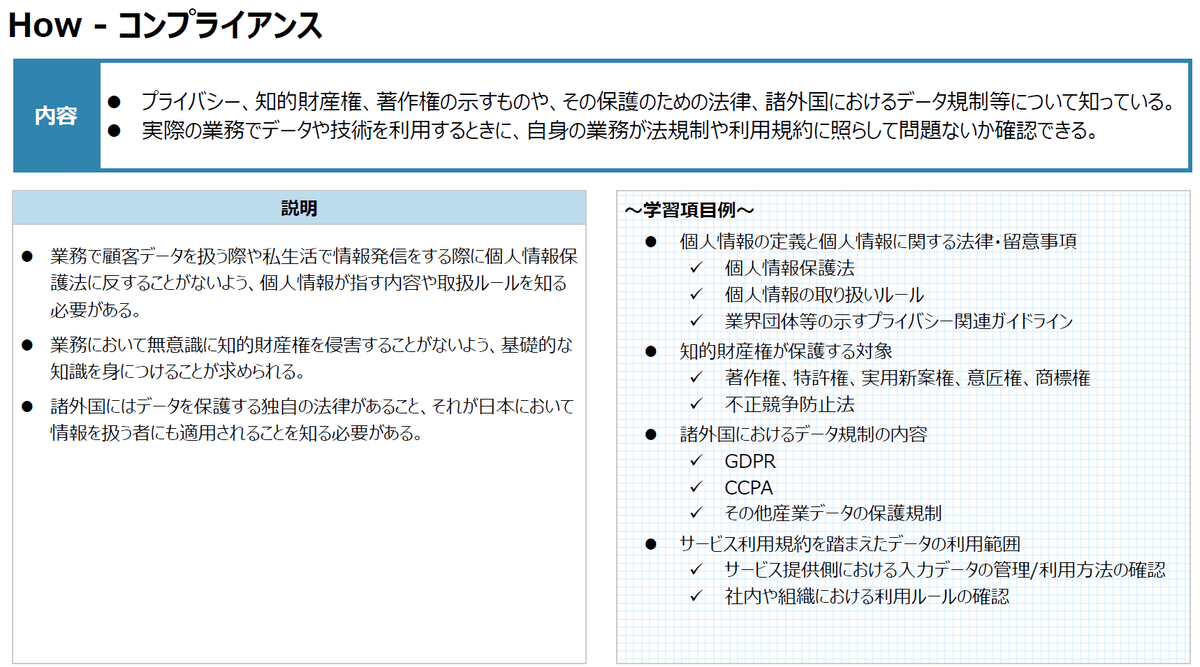Click the blue 内容 label block
This screenshot has height=667, width=1200.
56,116
